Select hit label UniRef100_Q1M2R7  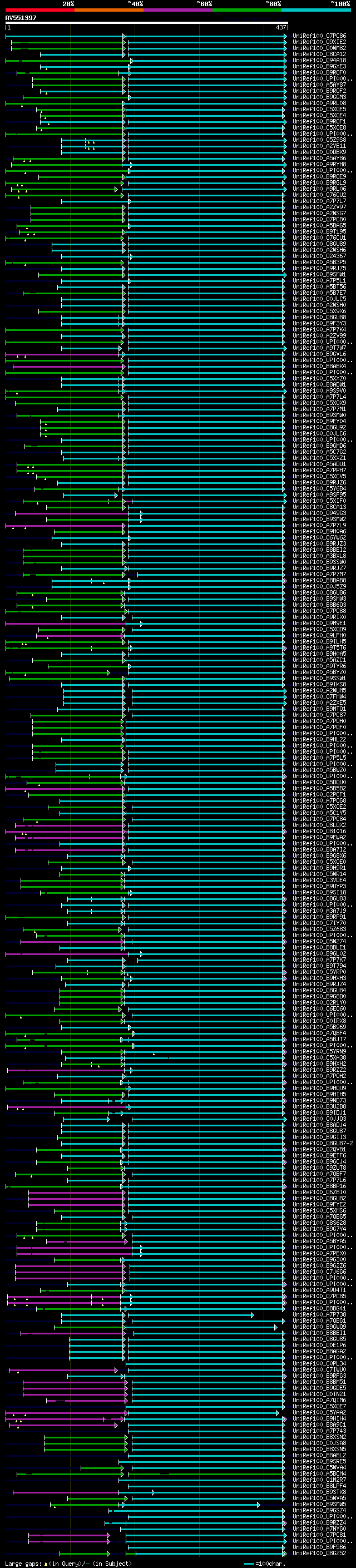tap(319, 1480)
